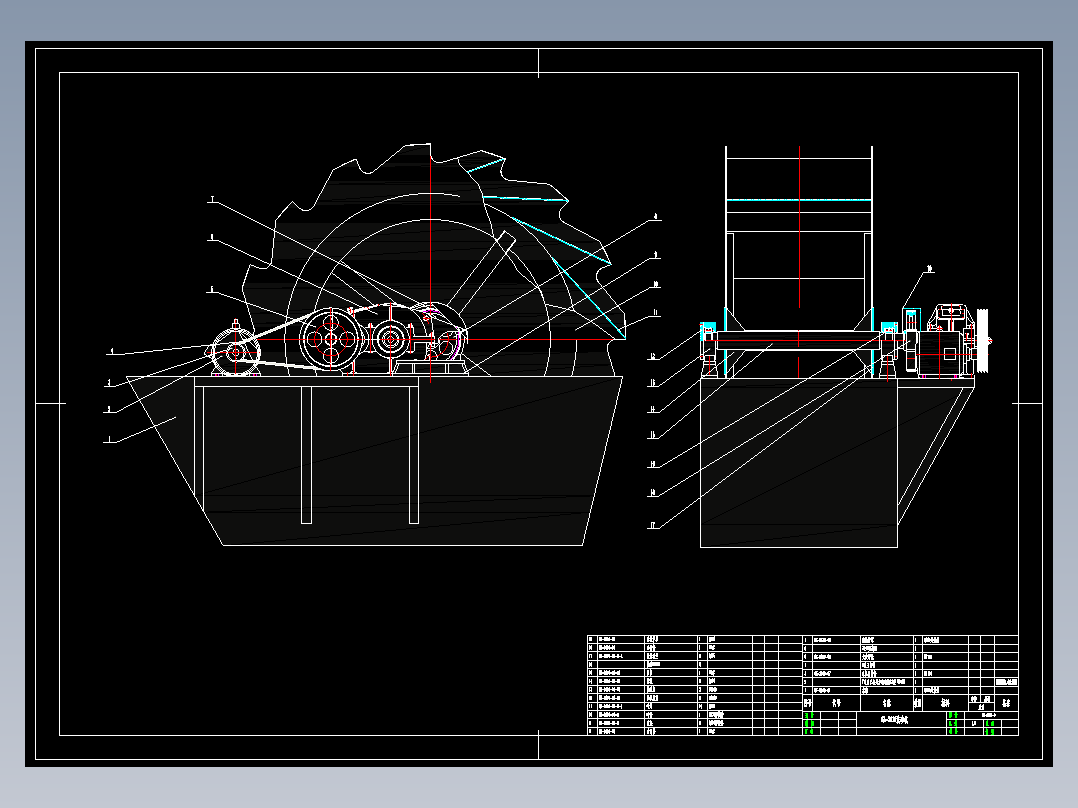Click callout number 13 label
Viewport: 1078px width, 808px height.
click(653, 383)
